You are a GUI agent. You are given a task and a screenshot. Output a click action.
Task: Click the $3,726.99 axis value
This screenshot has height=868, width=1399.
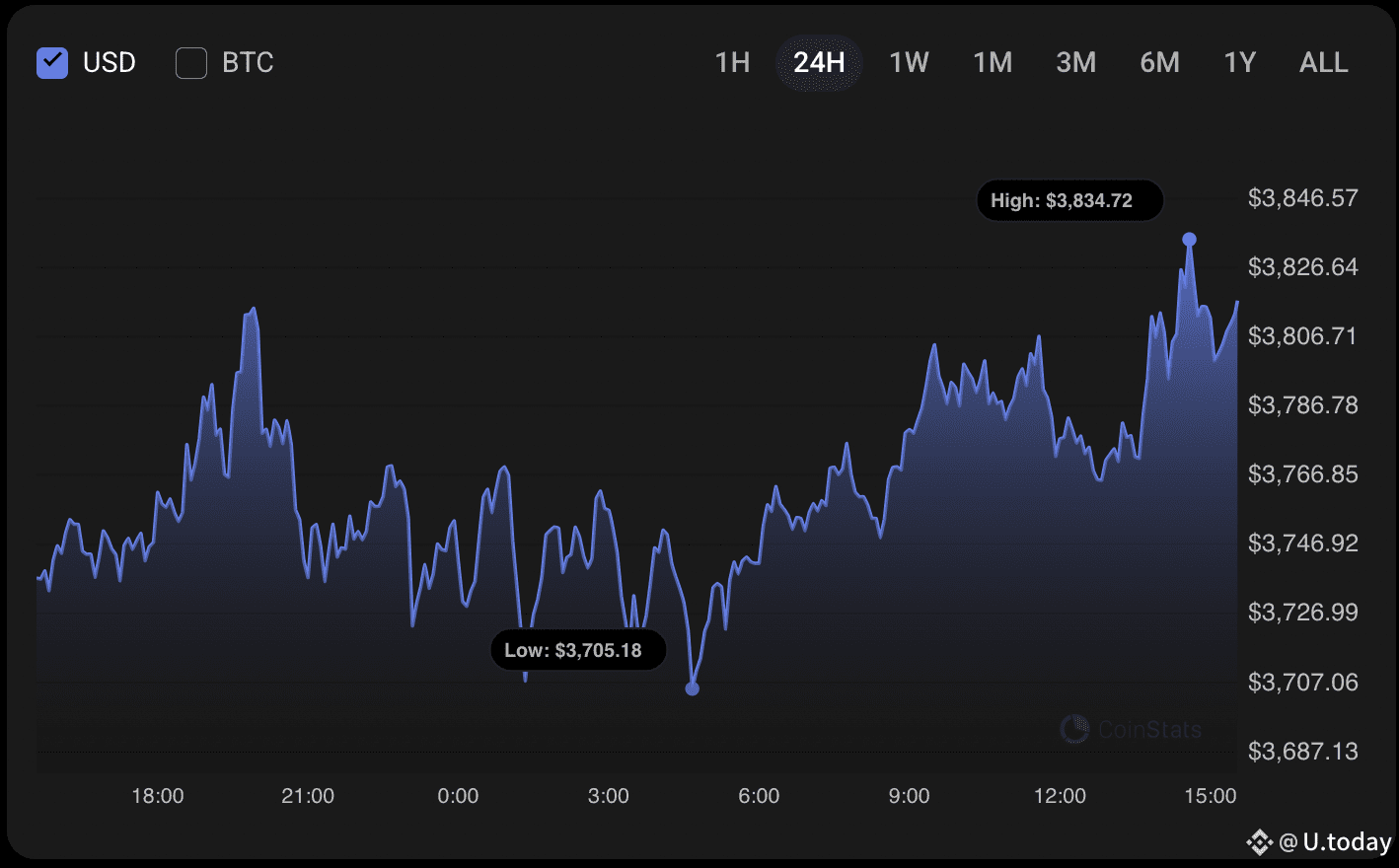pos(1302,613)
